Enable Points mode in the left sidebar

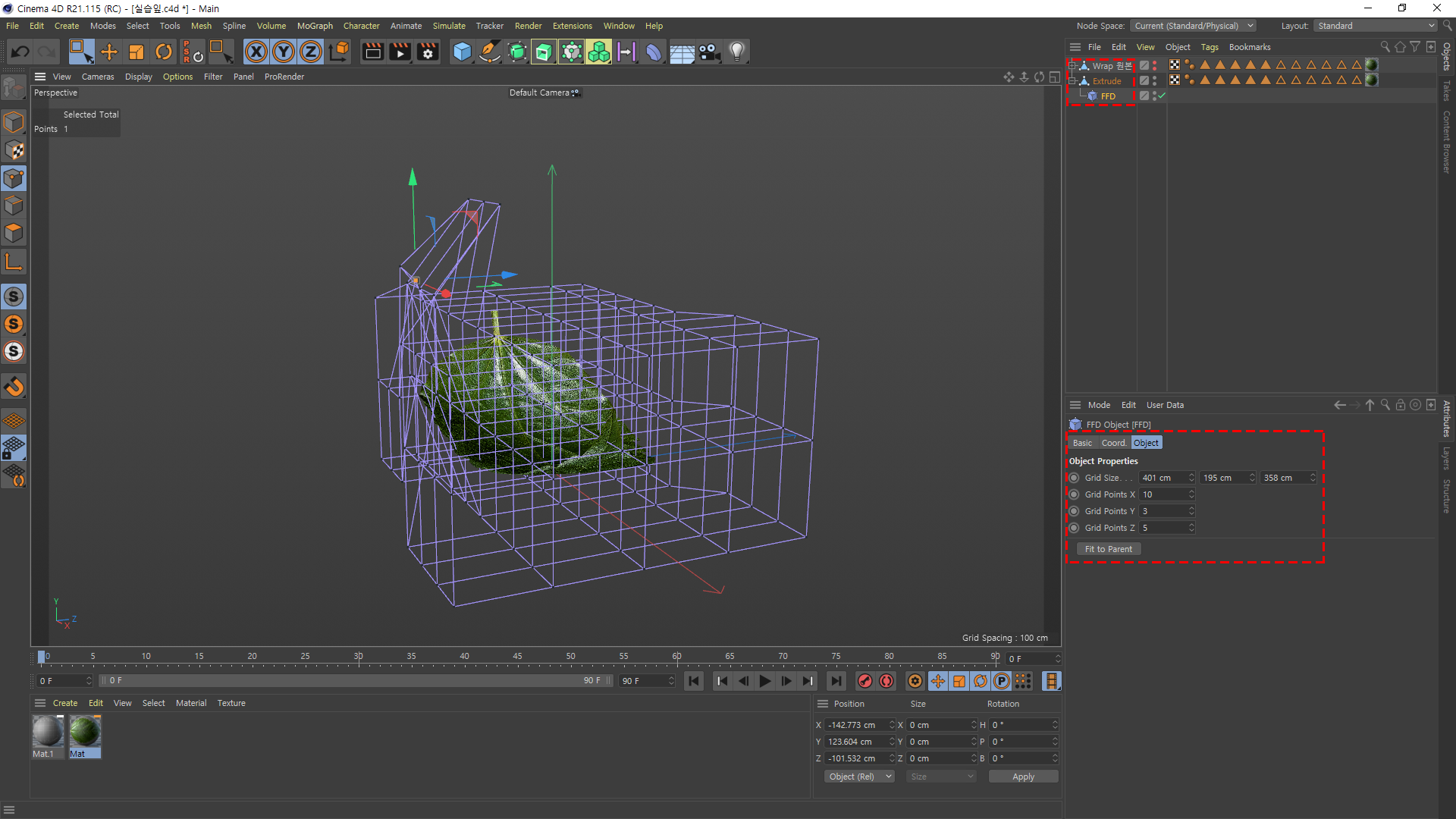[x=14, y=178]
